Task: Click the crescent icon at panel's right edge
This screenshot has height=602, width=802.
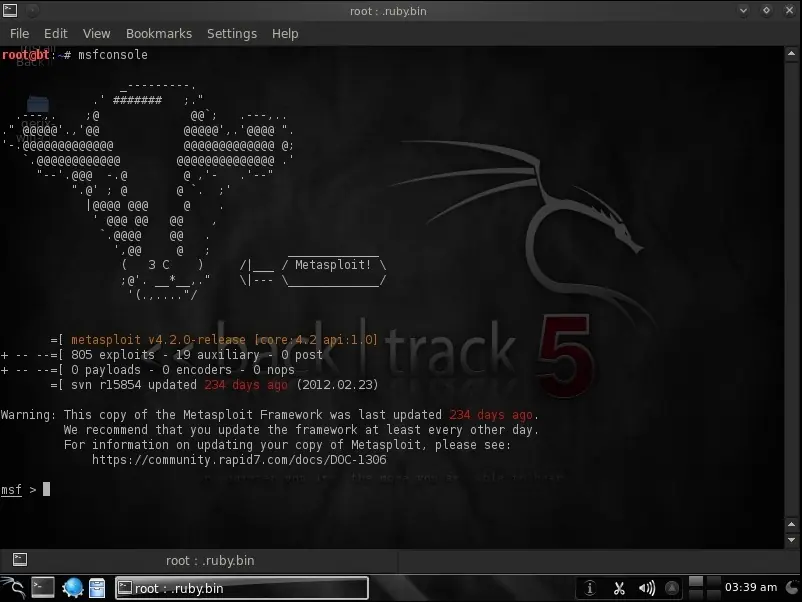Action: [x=792, y=588]
